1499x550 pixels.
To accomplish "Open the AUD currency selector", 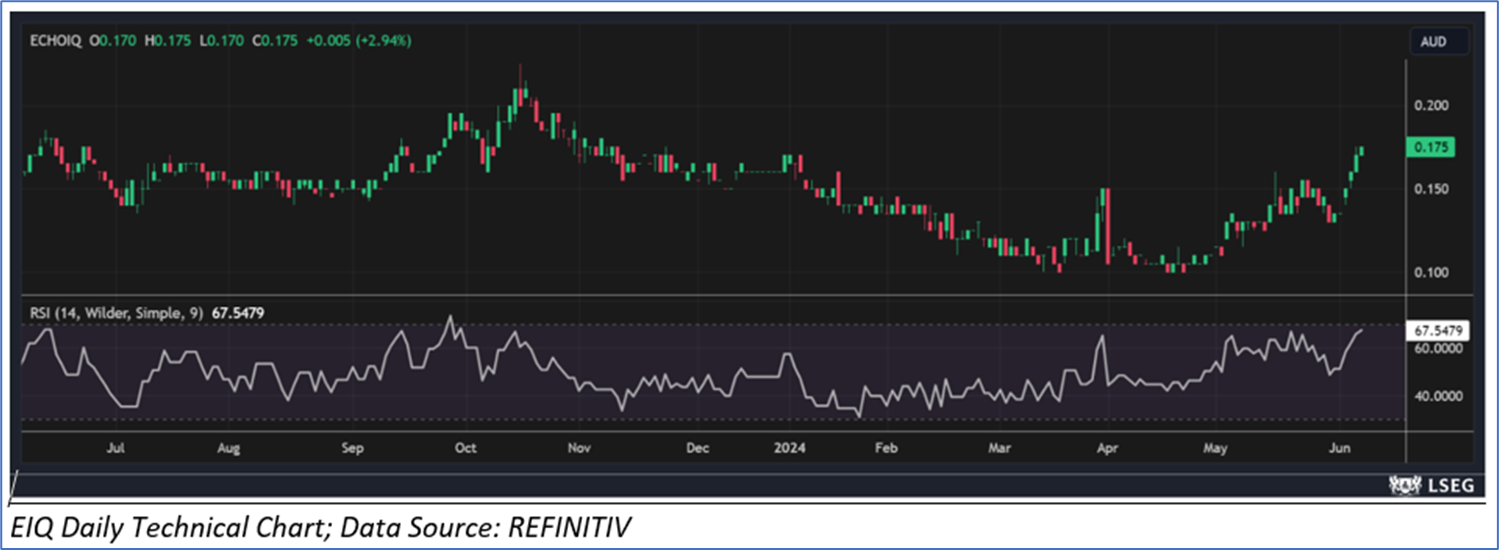I will [1440, 42].
